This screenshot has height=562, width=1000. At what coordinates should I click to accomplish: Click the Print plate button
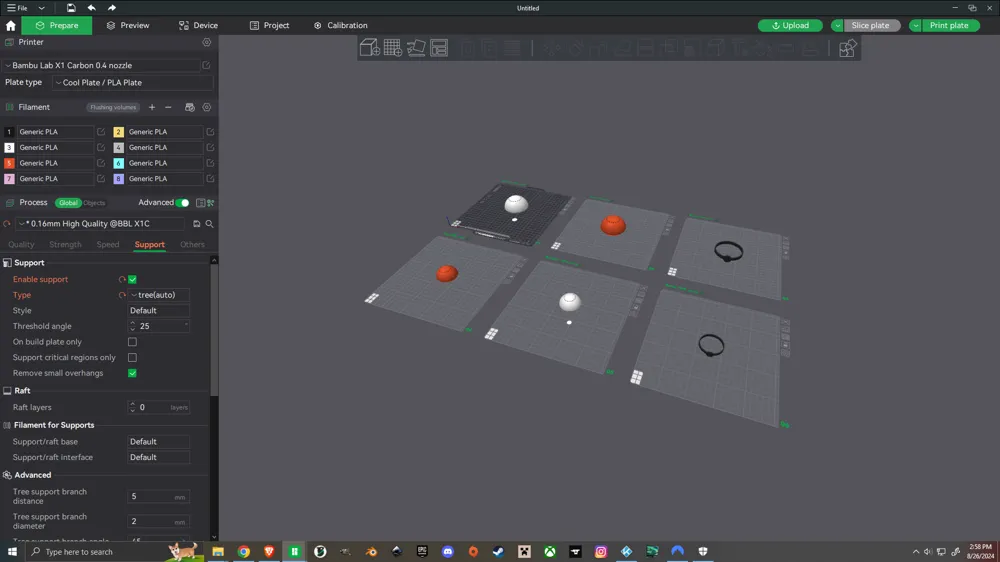coord(949,26)
